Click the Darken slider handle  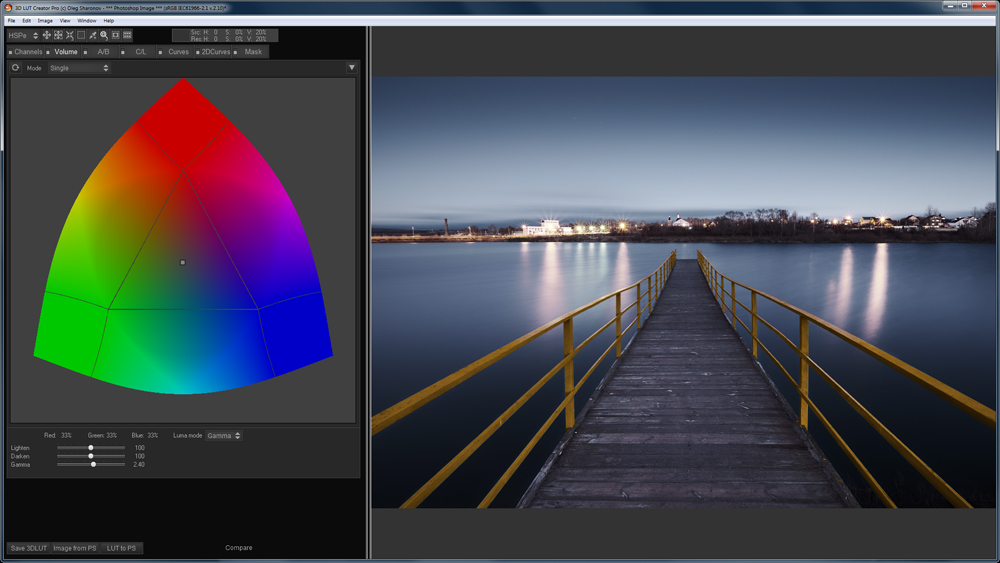point(91,456)
